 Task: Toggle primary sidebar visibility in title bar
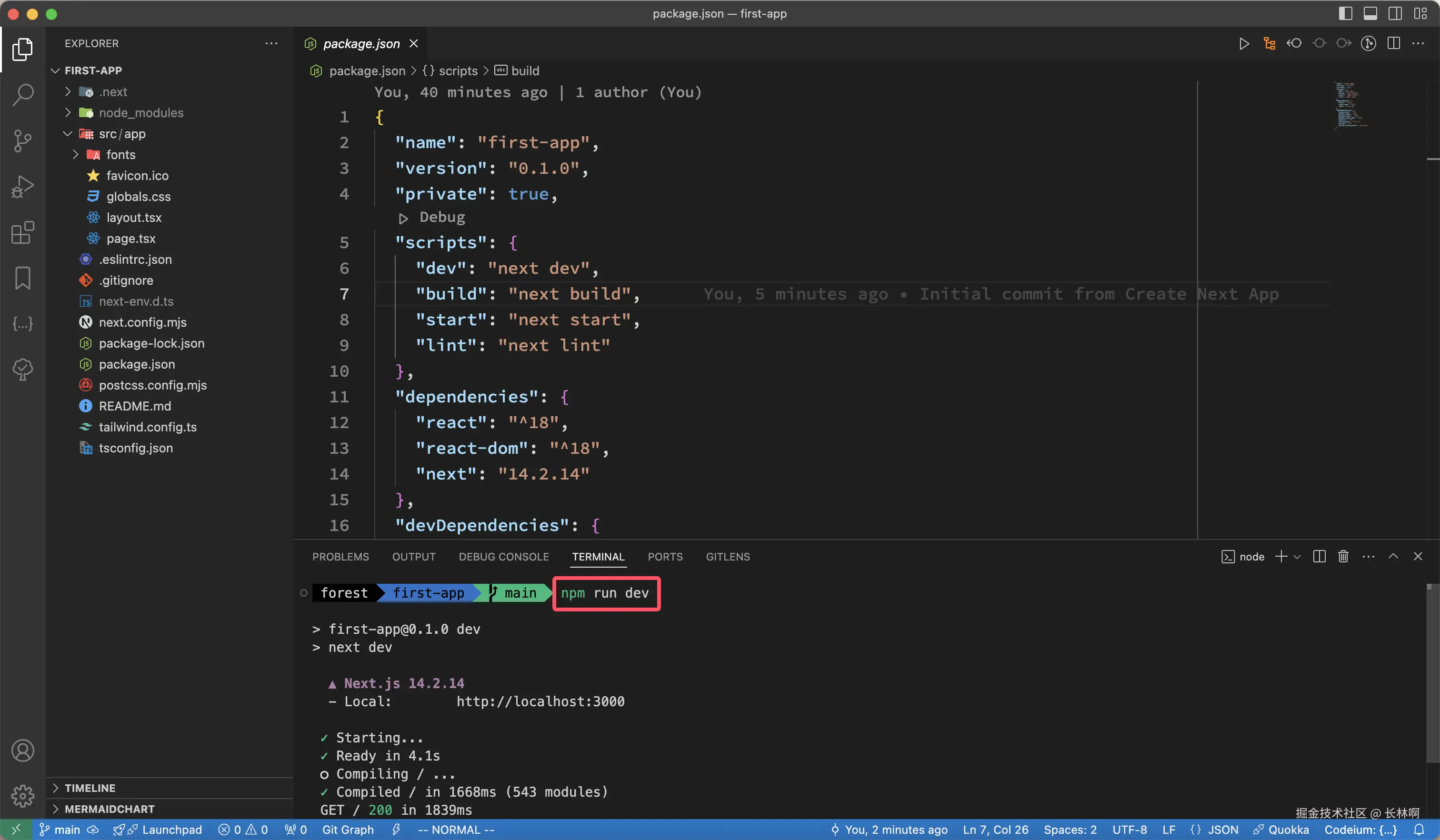pyautogui.click(x=1345, y=14)
